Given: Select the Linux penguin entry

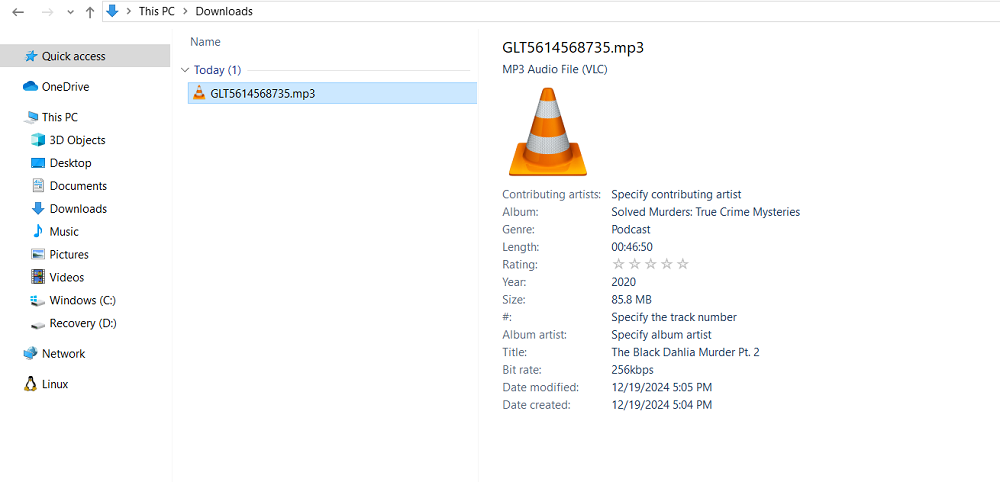Looking at the screenshot, I should [x=31, y=384].
